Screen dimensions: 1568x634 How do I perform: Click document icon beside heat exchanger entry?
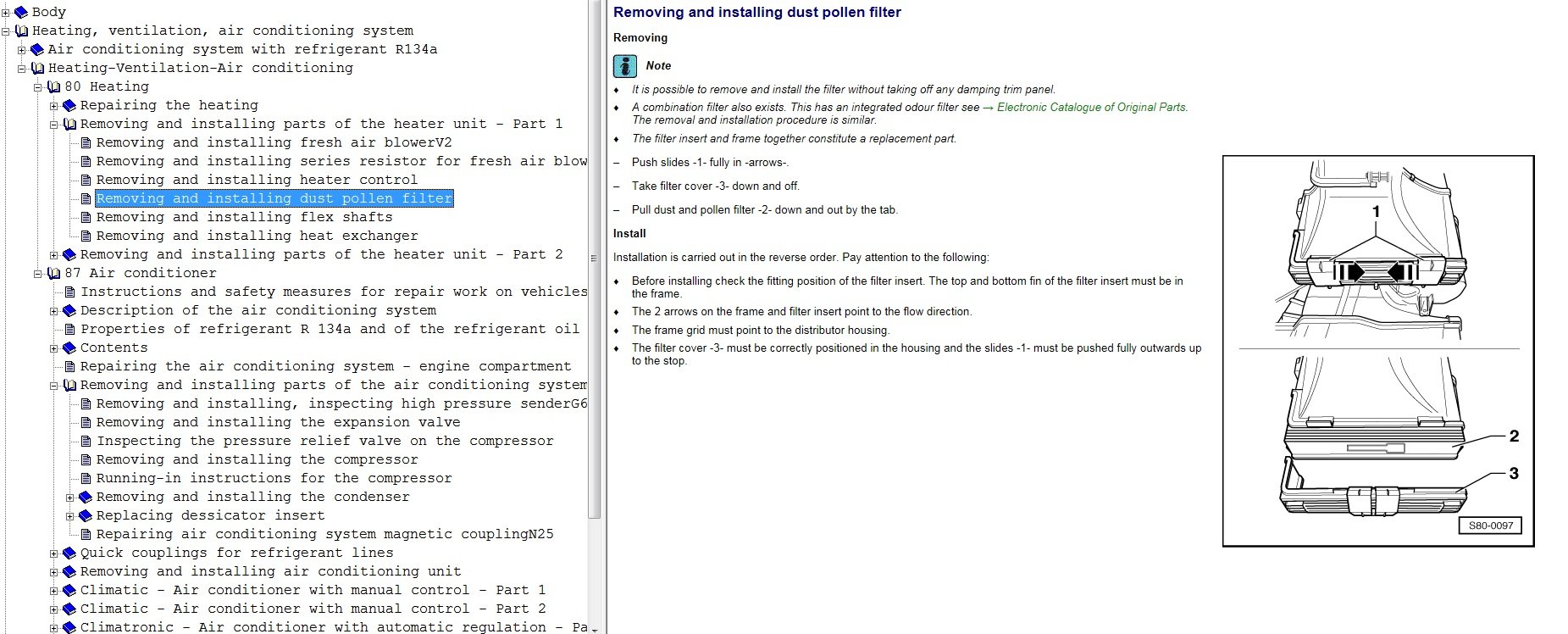point(86,236)
